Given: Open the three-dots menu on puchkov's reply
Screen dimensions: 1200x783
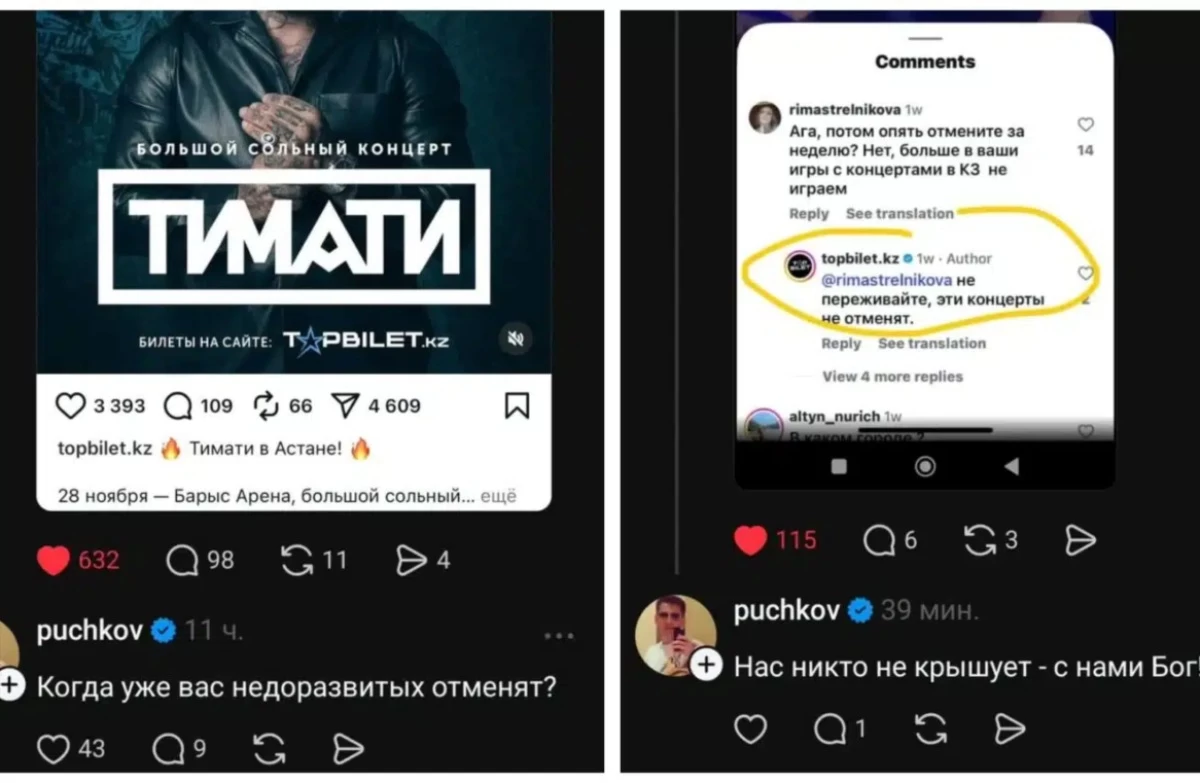Looking at the screenshot, I should click(559, 634).
